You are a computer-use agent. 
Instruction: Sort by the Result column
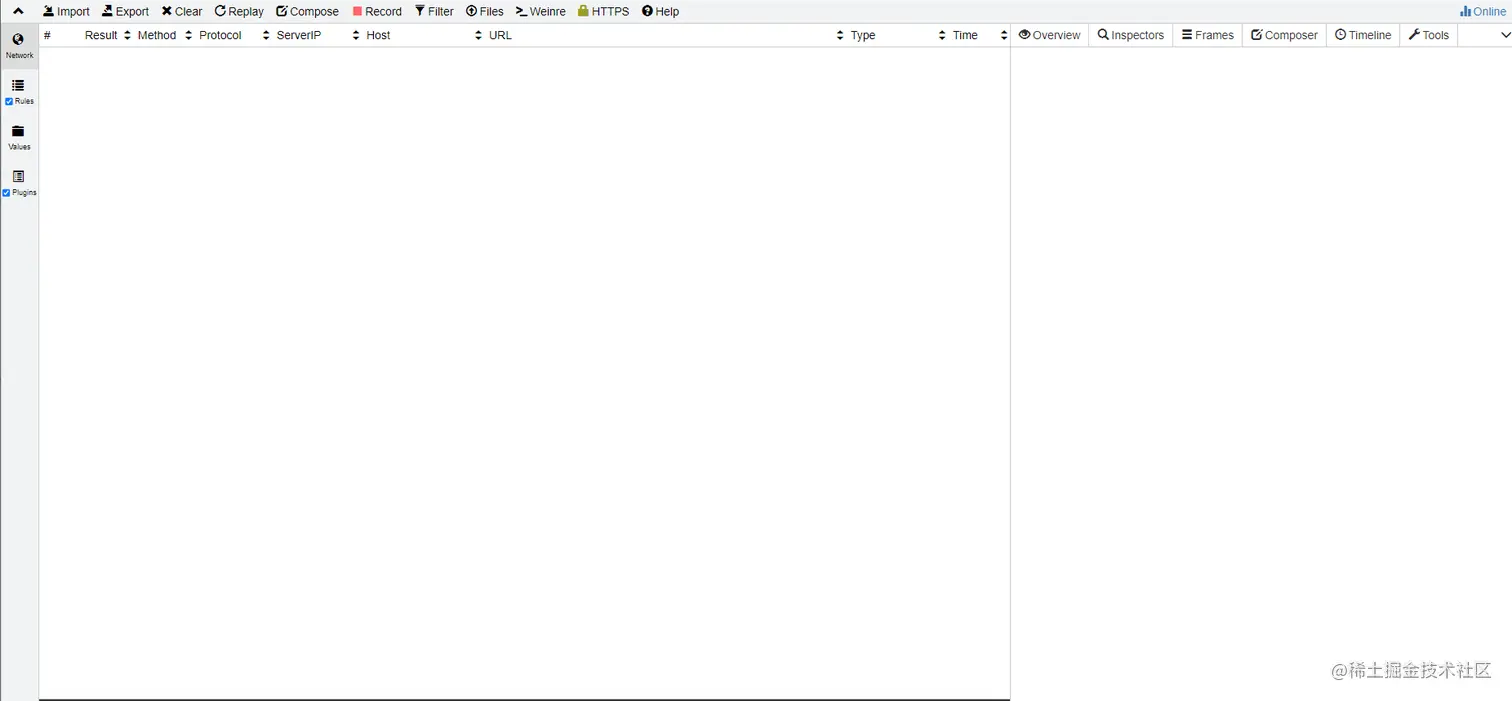pyautogui.click(x=107, y=35)
